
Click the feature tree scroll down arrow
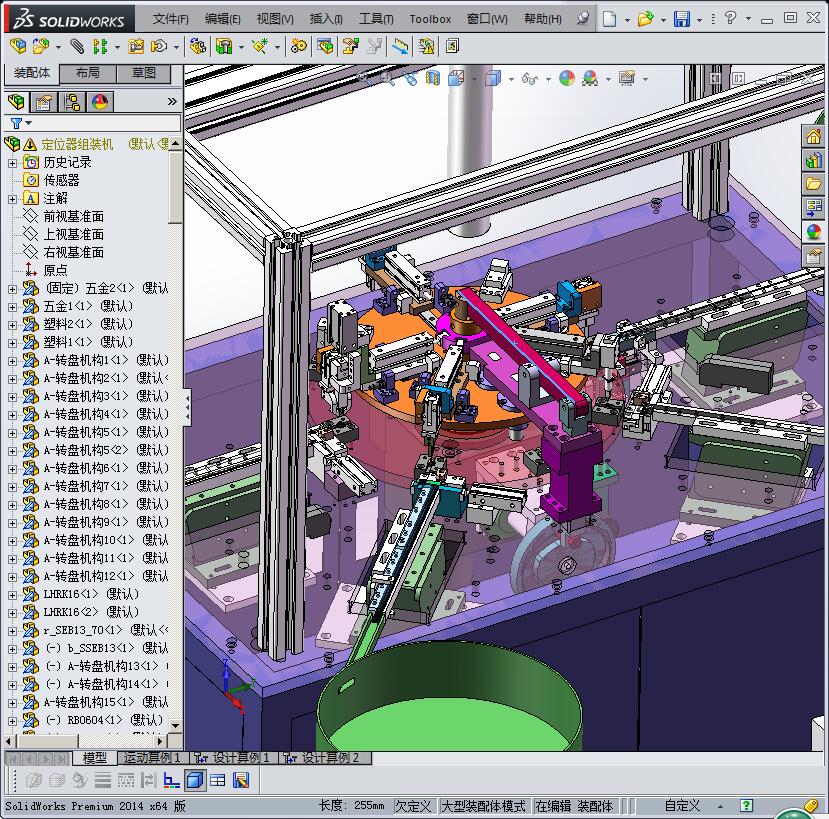175,725
